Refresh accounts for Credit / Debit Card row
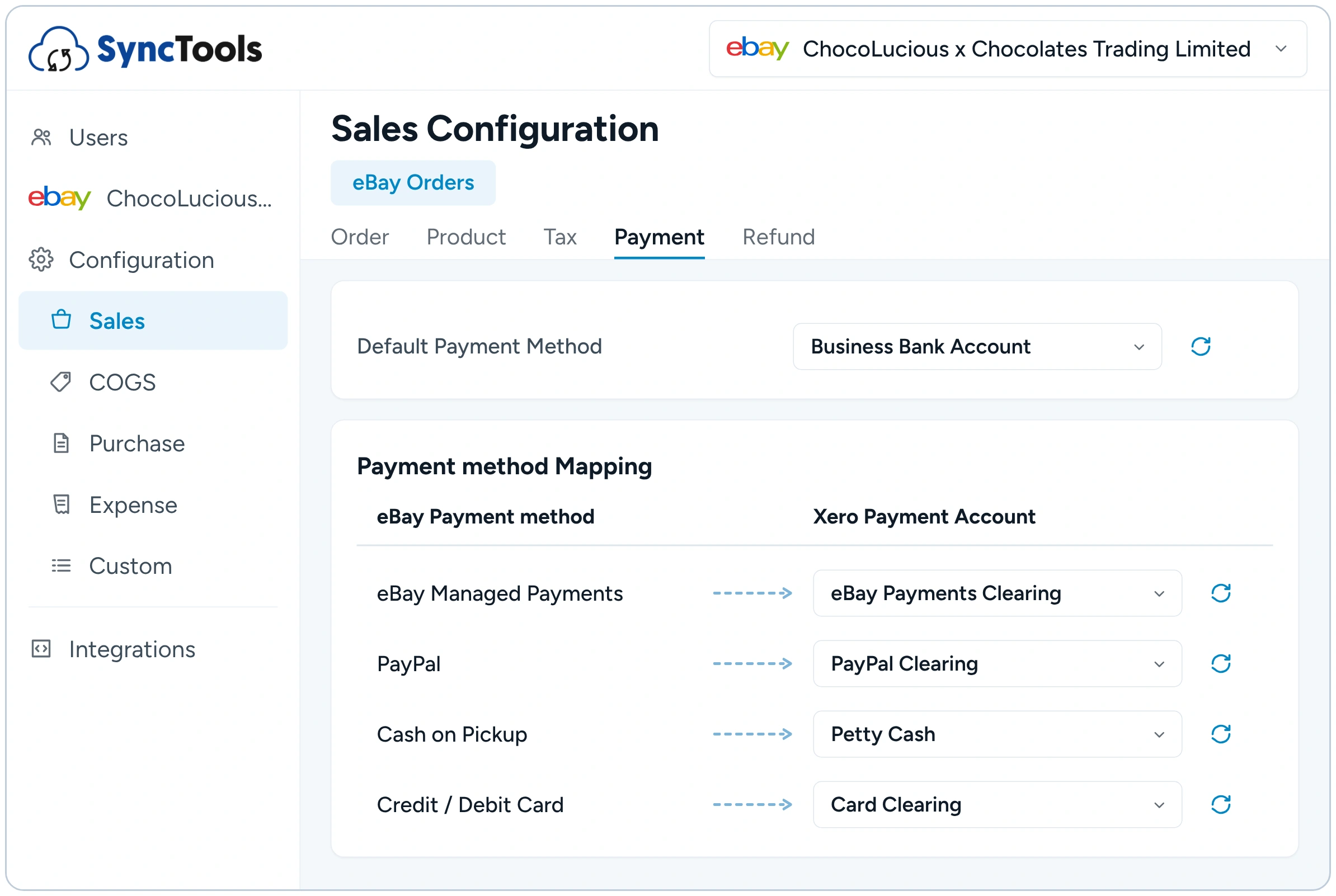The width and height of the screenshot is (1336, 896). coord(1222,805)
